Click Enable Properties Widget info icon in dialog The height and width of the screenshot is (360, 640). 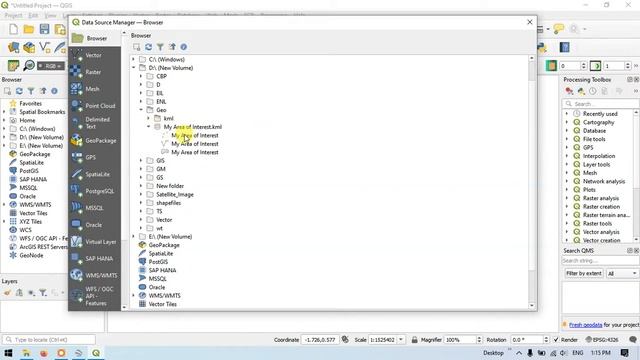pyautogui.click(x=184, y=47)
